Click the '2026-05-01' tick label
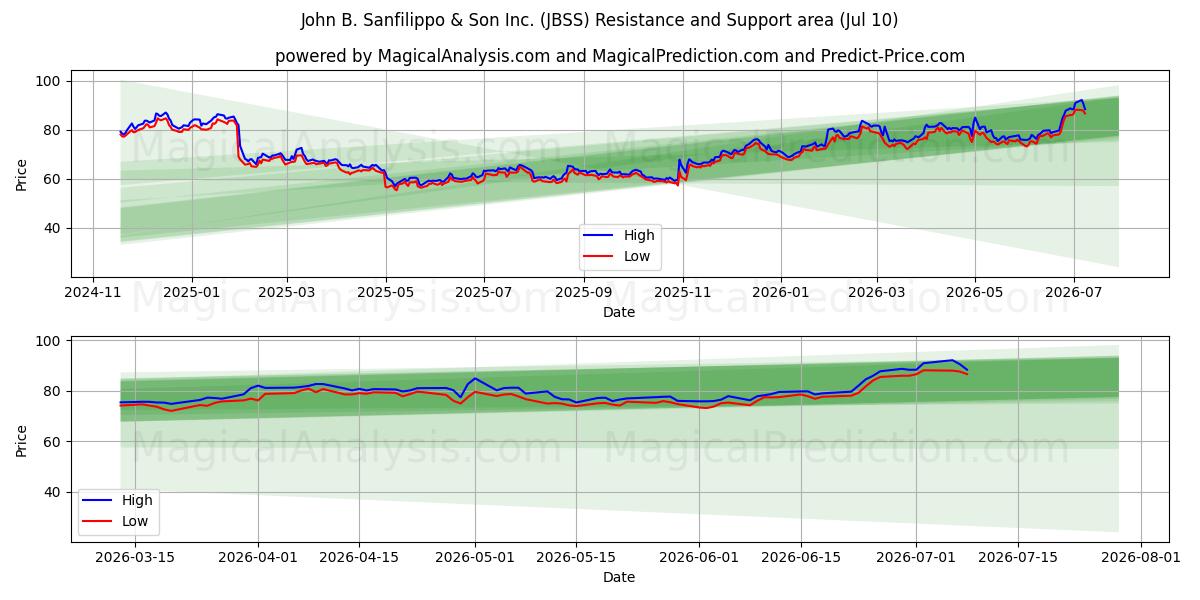This screenshot has height=600, width=1200. 475,556
